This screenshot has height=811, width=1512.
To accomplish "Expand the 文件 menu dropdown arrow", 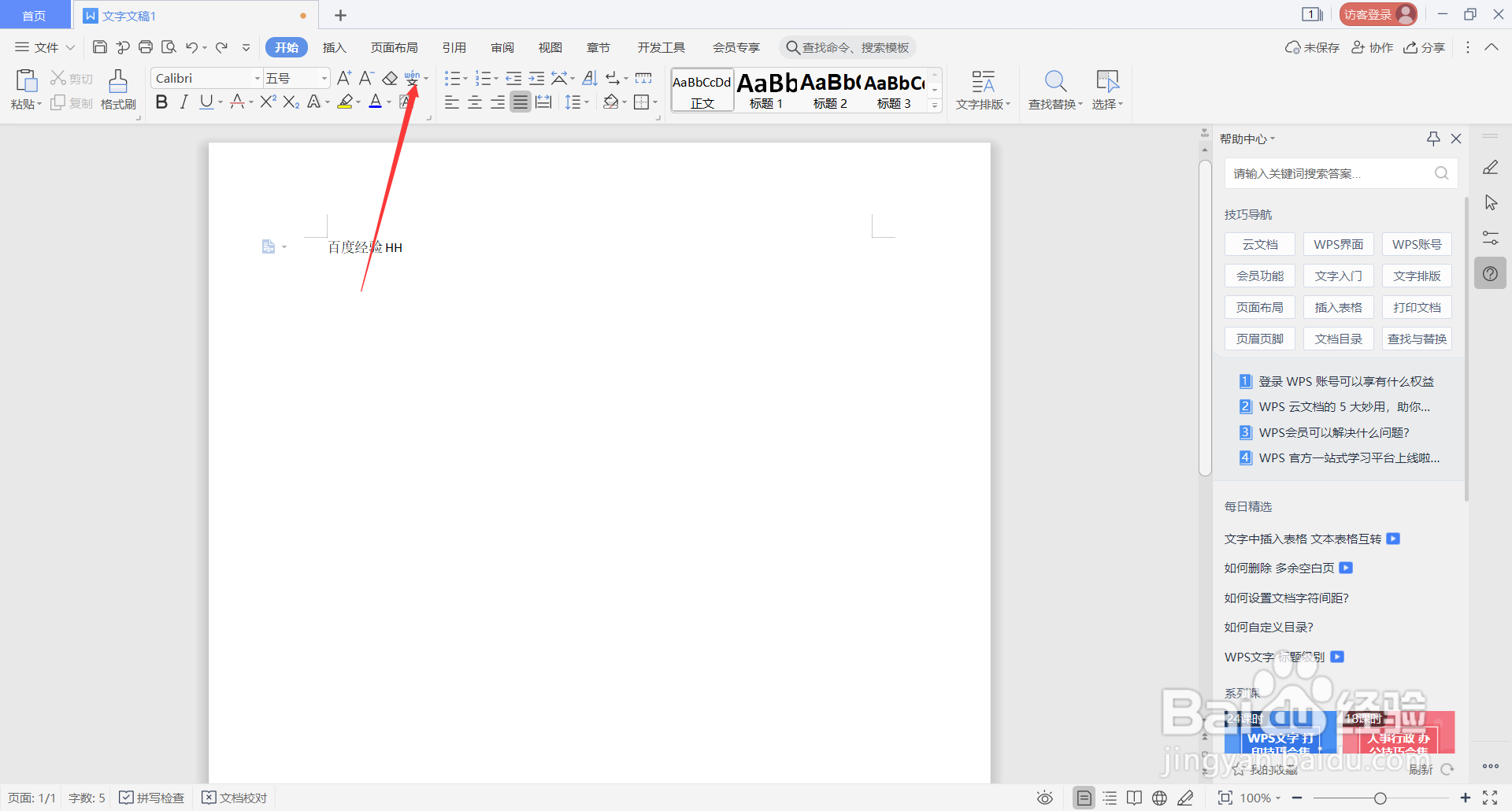I will [70, 47].
